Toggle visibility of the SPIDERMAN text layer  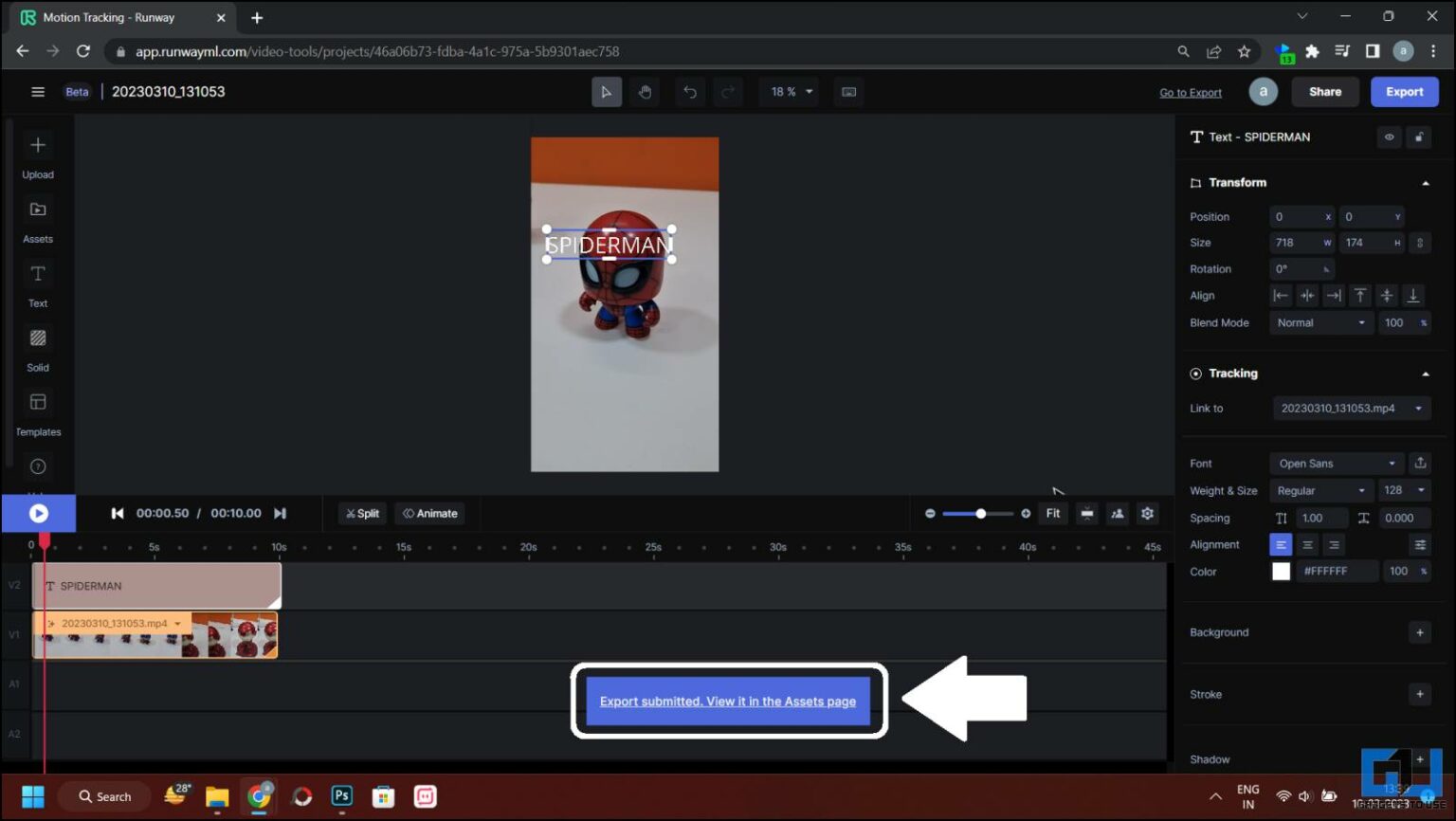point(1389,137)
